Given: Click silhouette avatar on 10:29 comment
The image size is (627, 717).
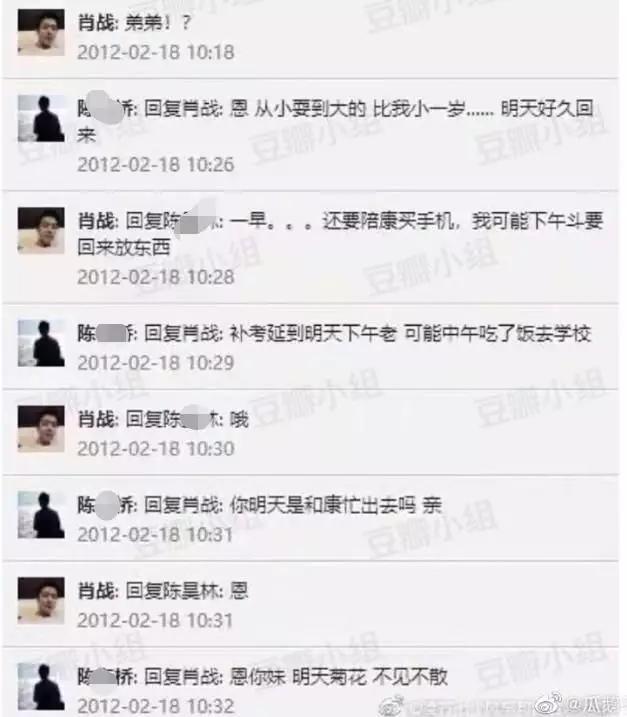Looking at the screenshot, I should 41,343.
